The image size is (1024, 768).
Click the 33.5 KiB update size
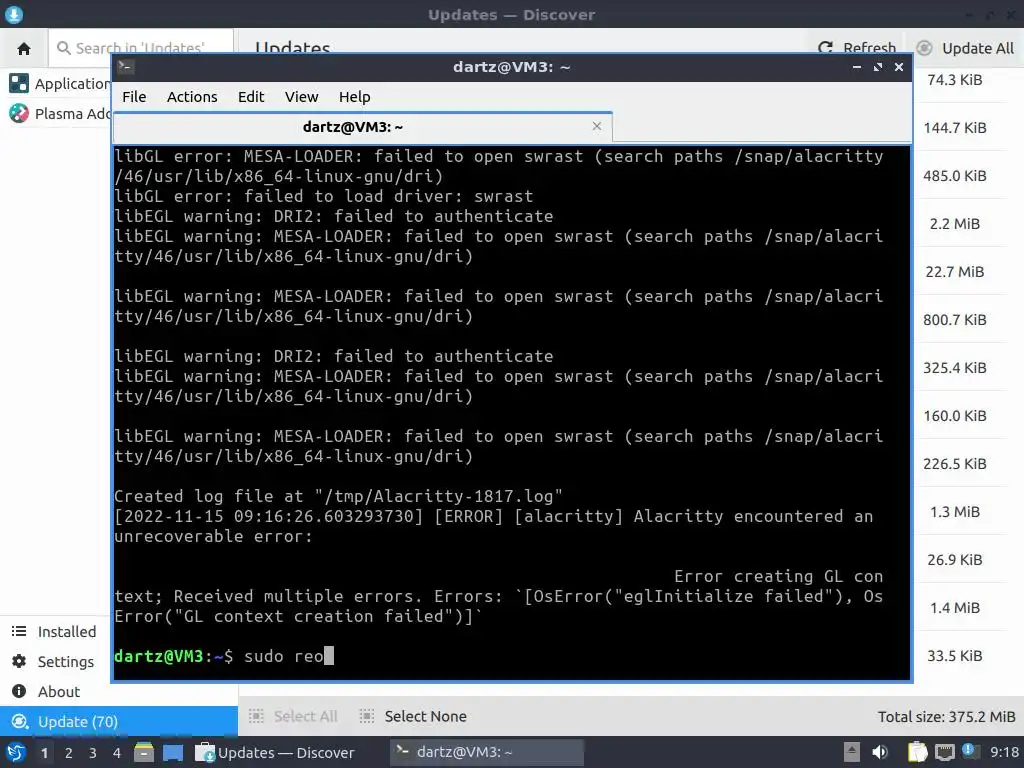[x=954, y=656]
